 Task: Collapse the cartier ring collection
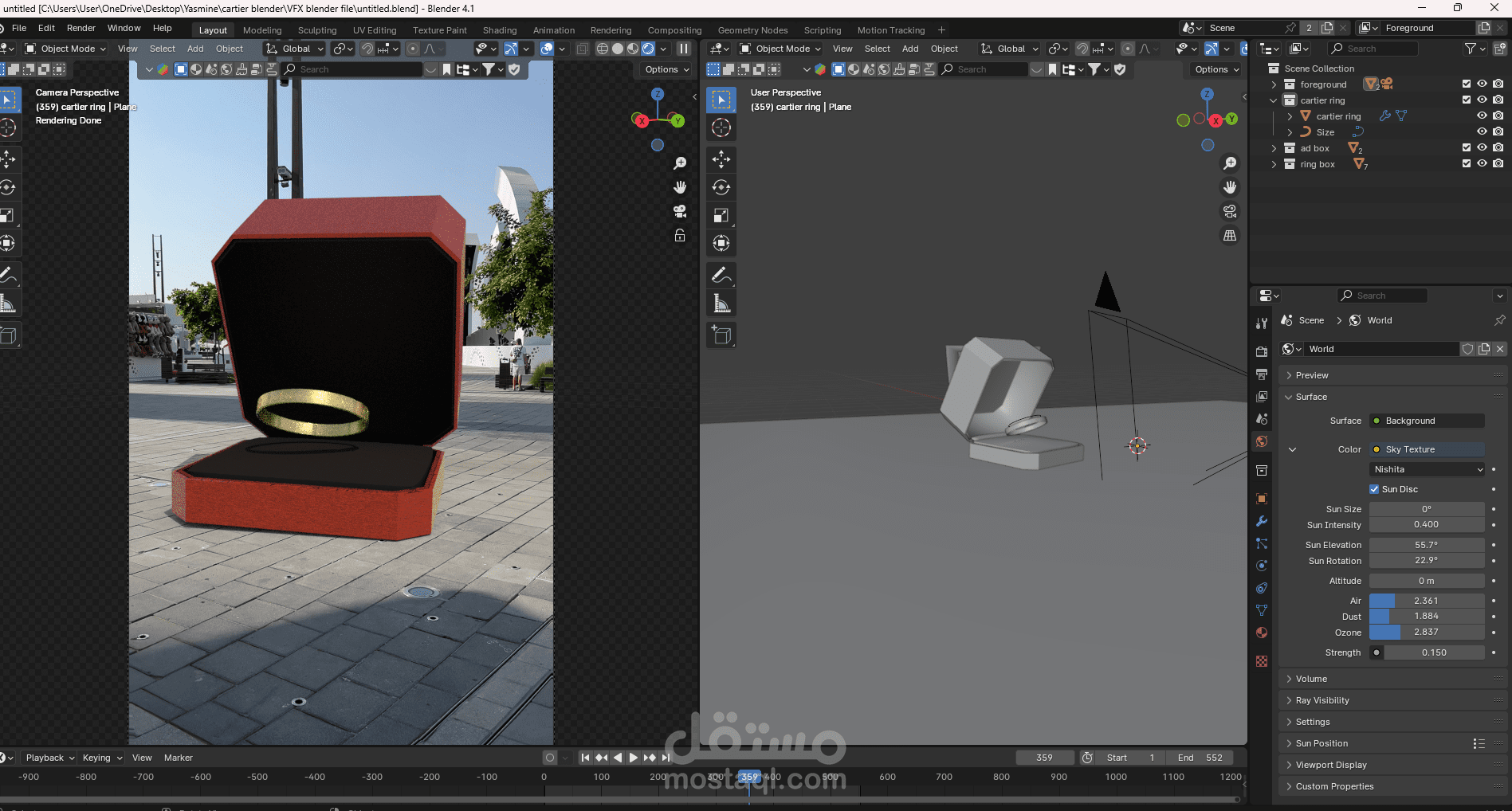tap(1274, 100)
